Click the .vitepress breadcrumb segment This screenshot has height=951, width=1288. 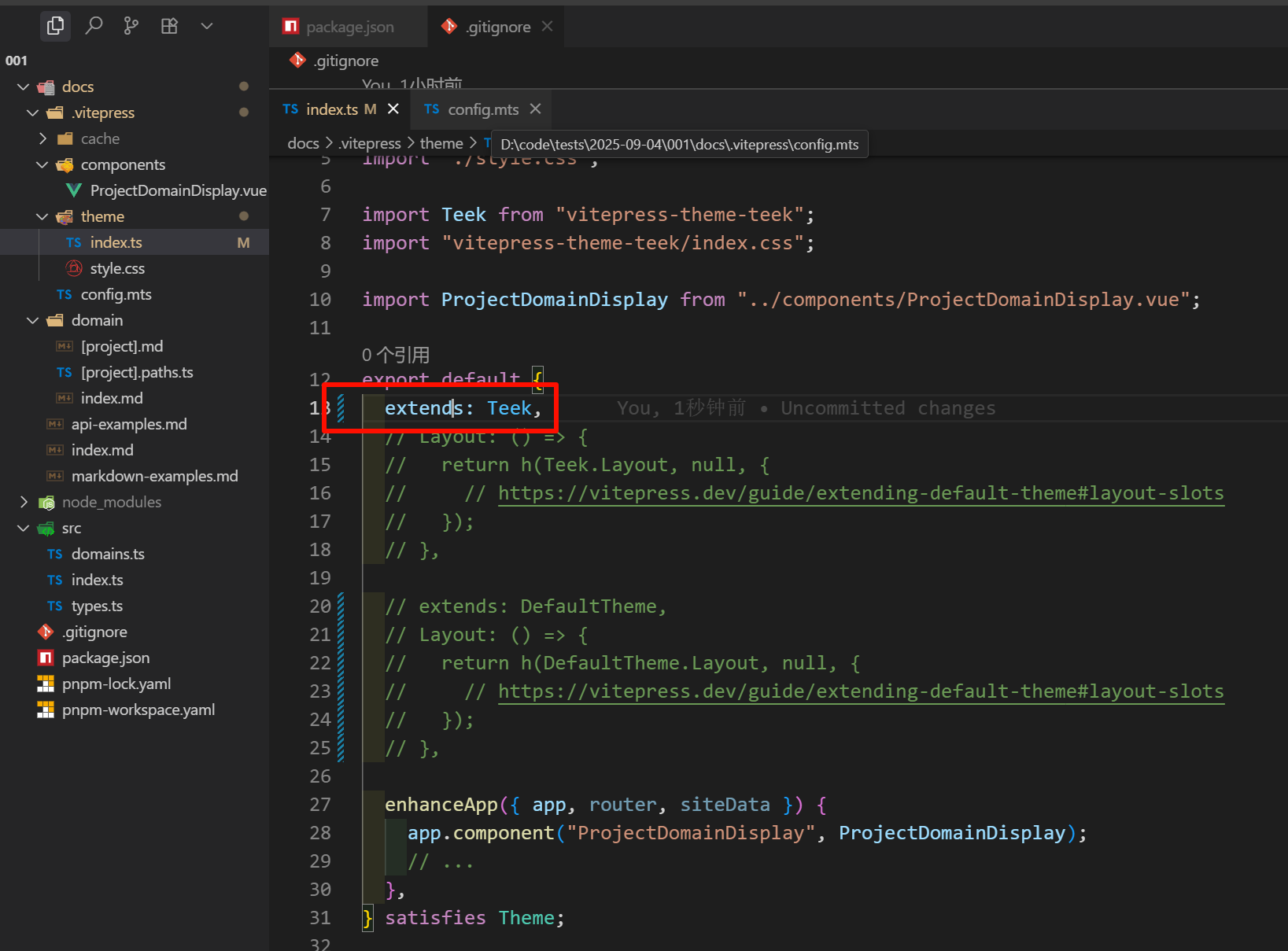click(x=370, y=143)
